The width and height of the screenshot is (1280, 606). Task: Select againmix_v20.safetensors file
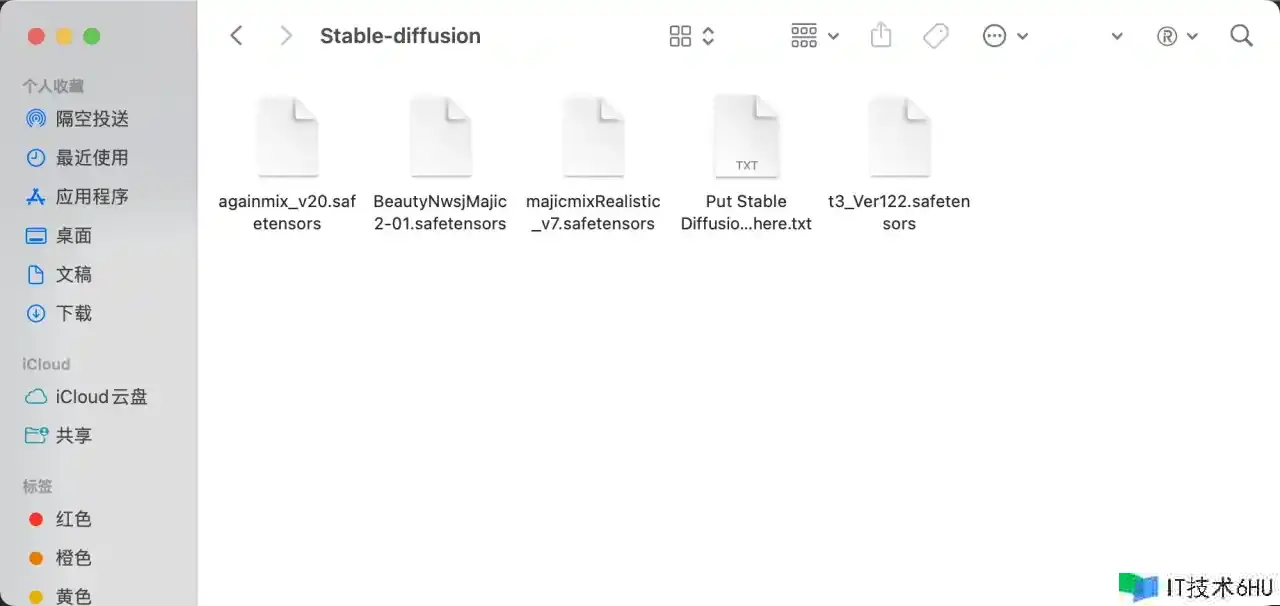[288, 138]
